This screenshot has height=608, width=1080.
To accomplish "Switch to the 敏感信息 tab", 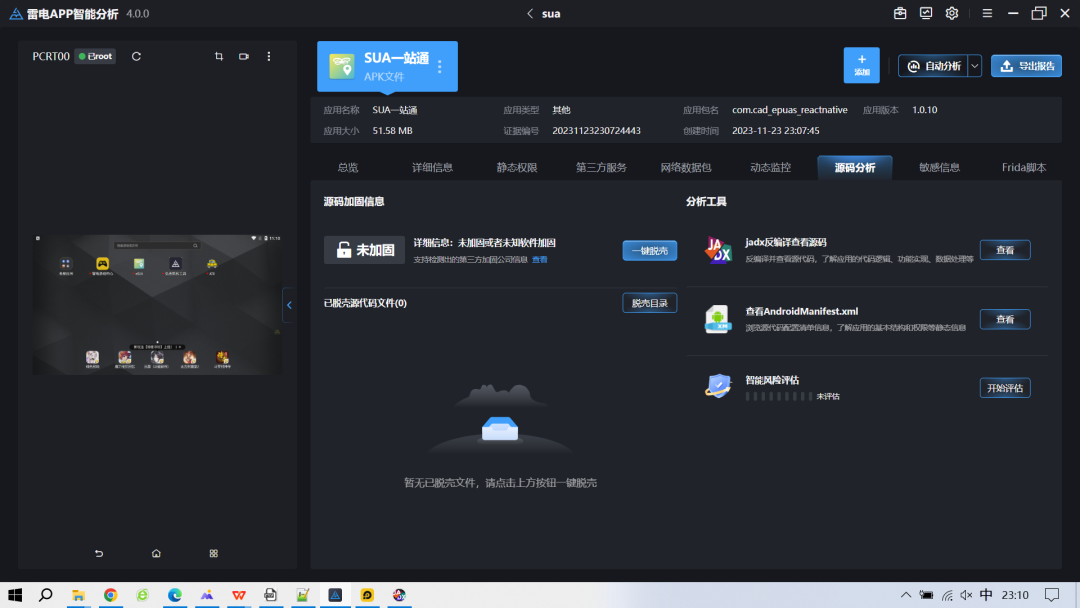I will (939, 167).
